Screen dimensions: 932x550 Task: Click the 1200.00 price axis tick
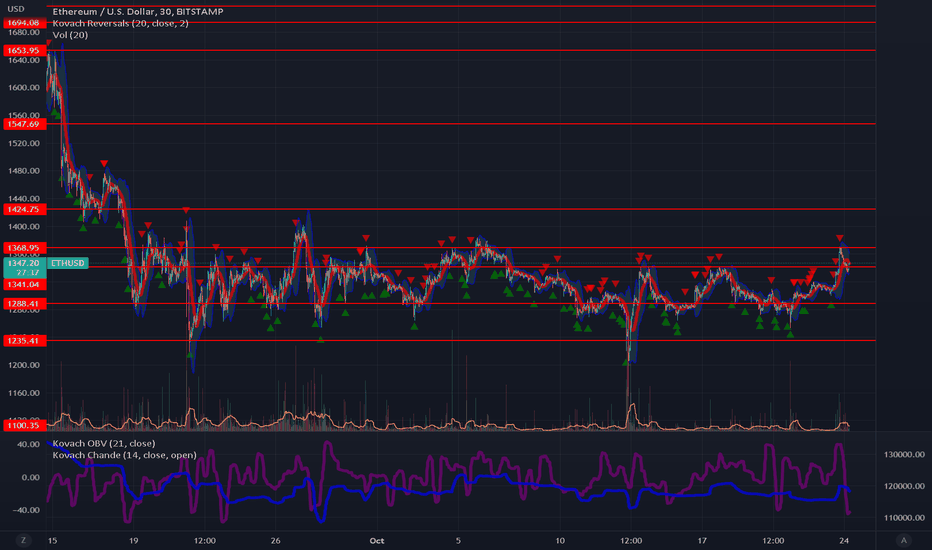pyautogui.click(x=24, y=365)
